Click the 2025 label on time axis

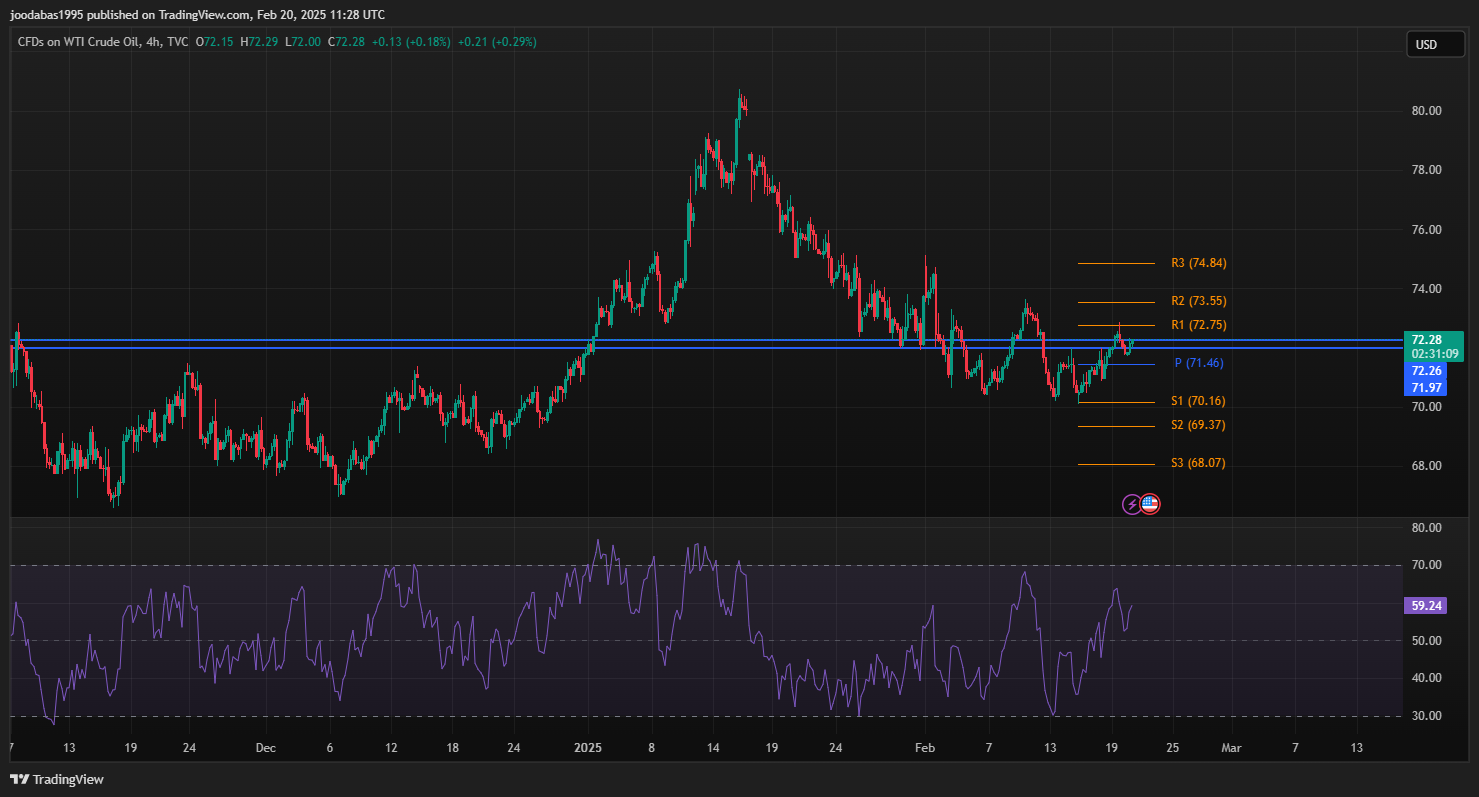tap(588, 747)
